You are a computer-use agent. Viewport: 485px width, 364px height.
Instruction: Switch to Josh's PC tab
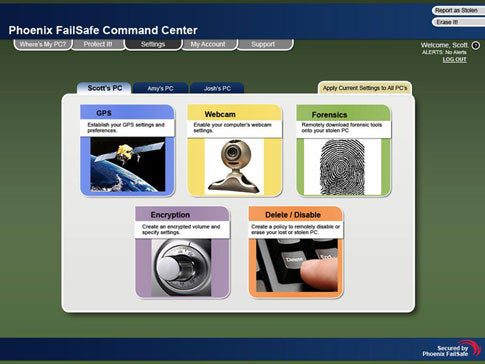217,88
